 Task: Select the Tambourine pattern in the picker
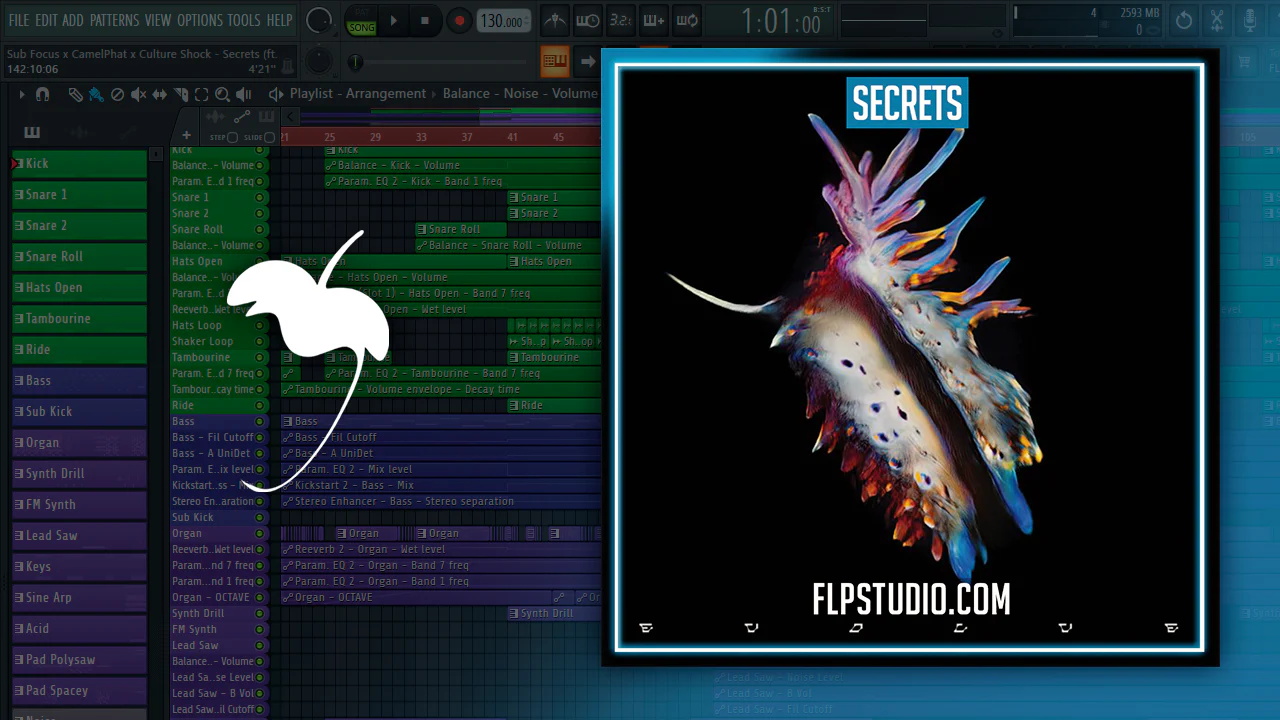tap(80, 318)
